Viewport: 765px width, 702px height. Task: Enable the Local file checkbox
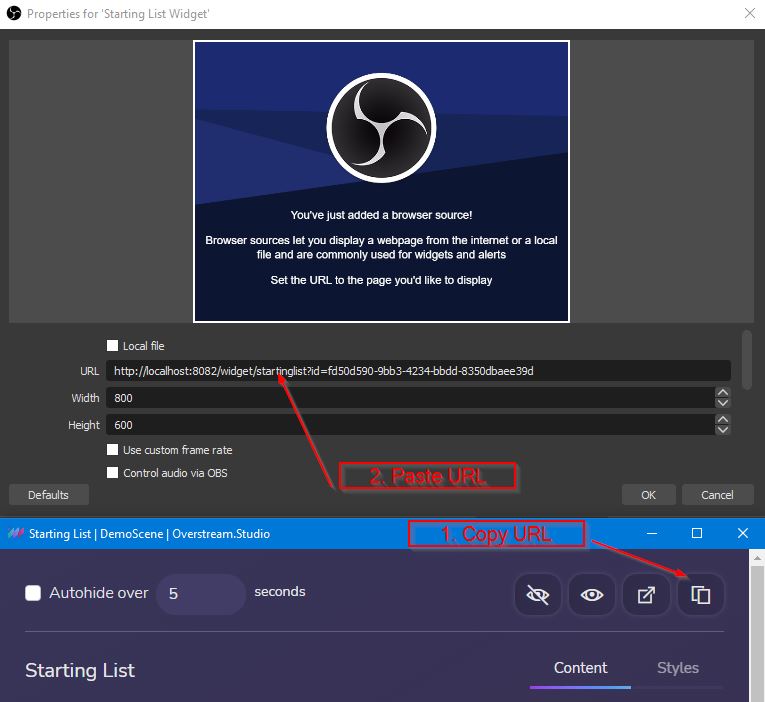coord(112,346)
